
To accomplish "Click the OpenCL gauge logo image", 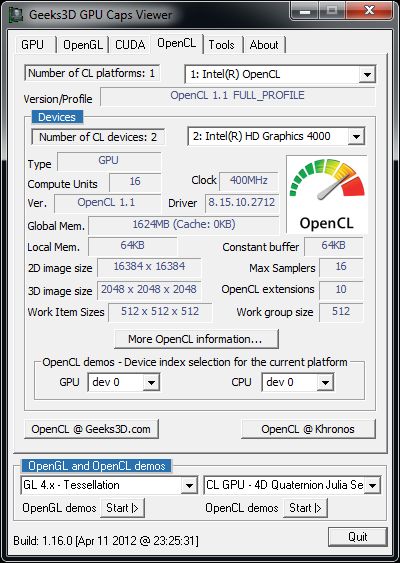I will [x=326, y=194].
